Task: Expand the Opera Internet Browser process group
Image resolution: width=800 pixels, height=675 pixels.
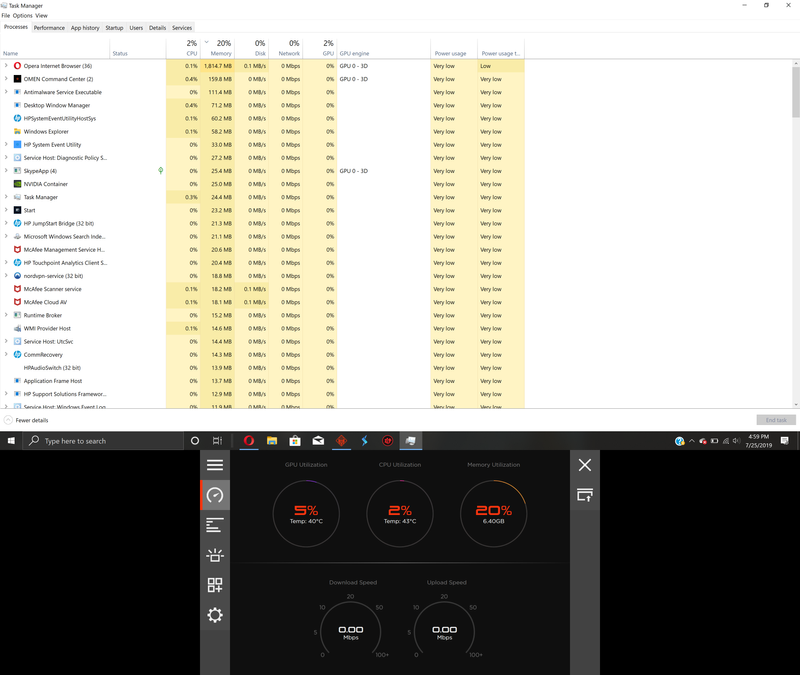Action: (x=6, y=66)
